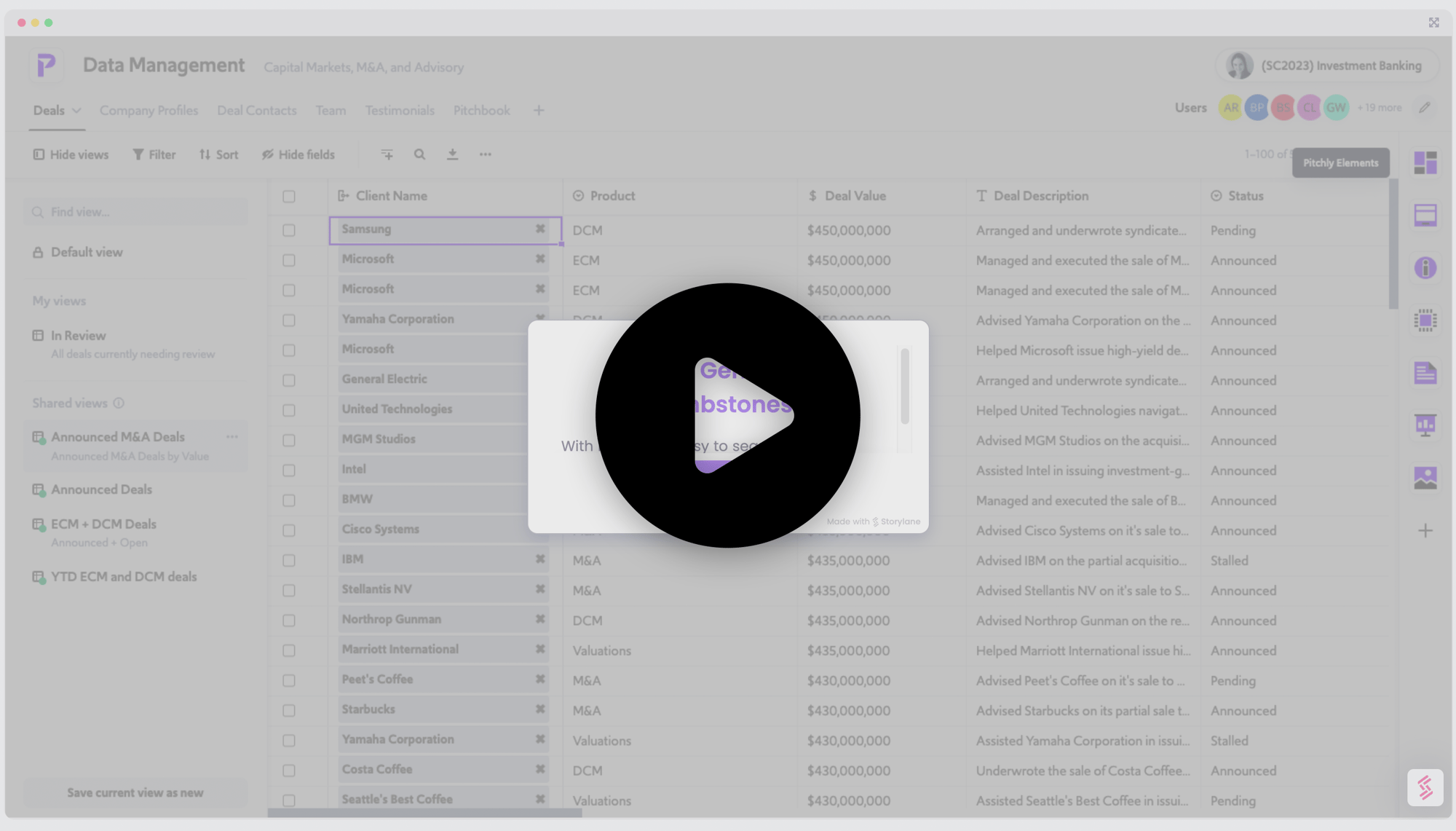
Task: Check the Starbucks row checkbox
Action: 289,710
